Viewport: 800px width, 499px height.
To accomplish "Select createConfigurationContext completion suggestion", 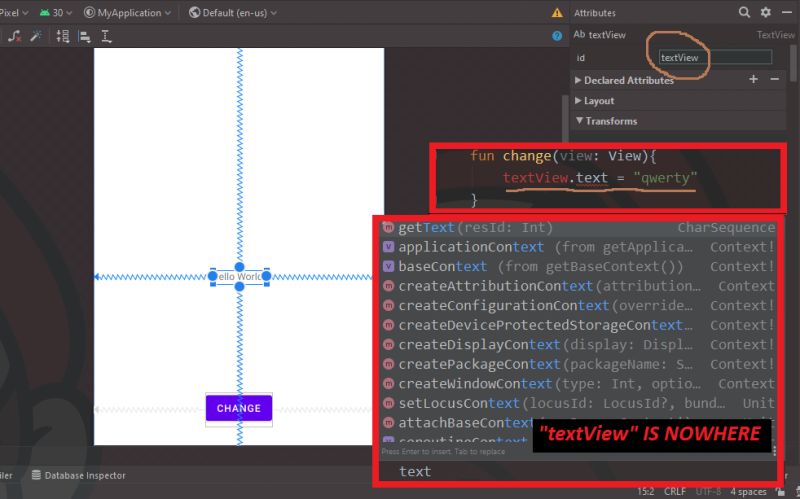I will [x=579, y=305].
